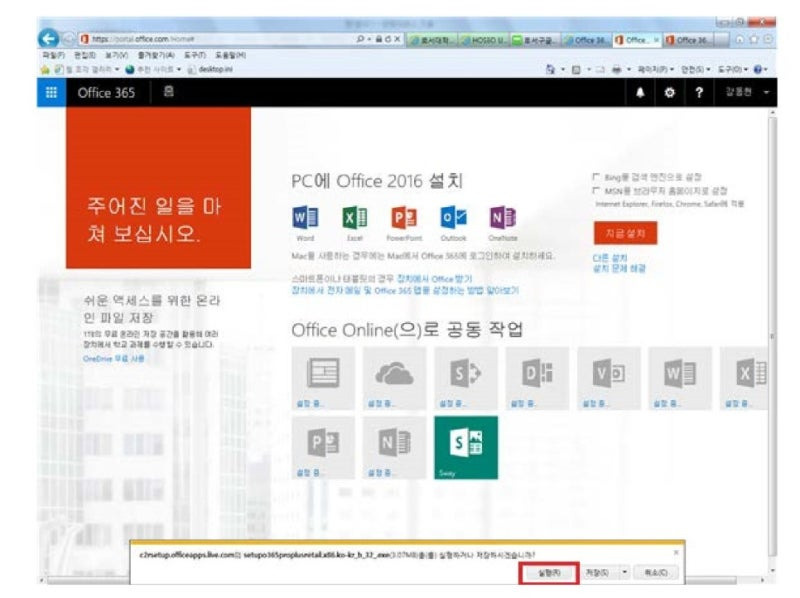Image resolution: width=800 pixels, height=598 pixels.
Task: Click the purple OneNote install icon
Action: [x=503, y=218]
